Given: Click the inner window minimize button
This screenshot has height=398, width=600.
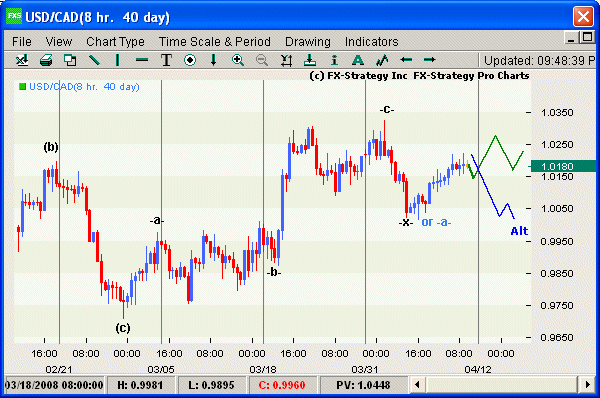Looking at the screenshot, I should click(x=571, y=38).
